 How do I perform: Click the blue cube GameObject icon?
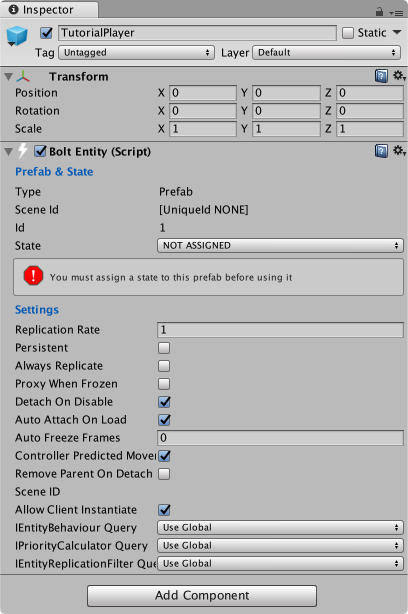coord(17,36)
